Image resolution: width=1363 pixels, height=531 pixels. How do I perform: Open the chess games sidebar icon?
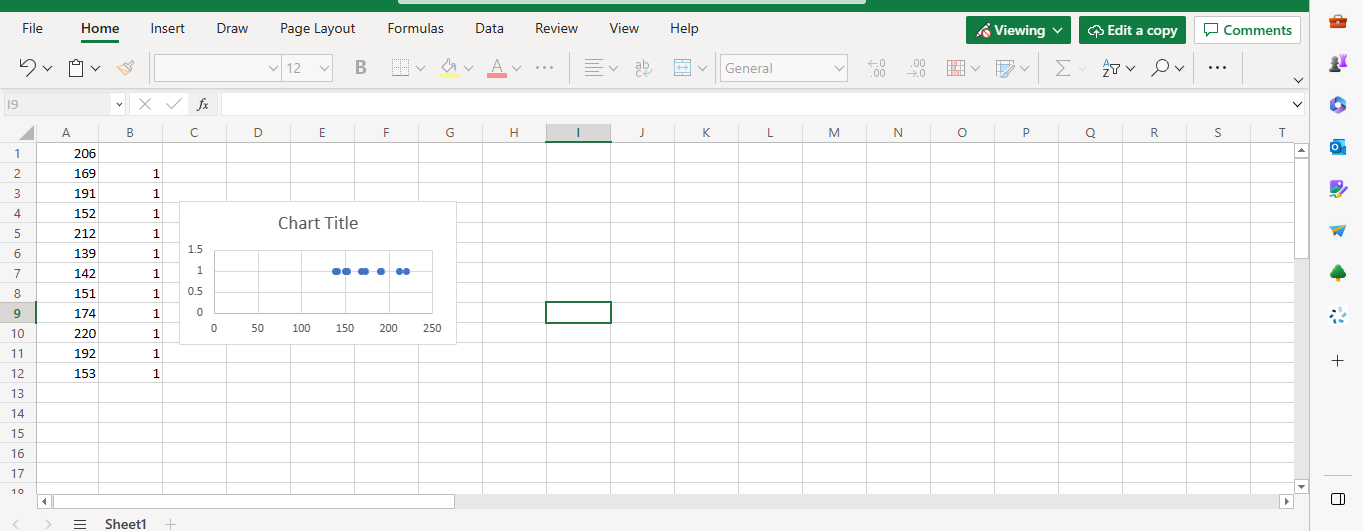[x=1338, y=63]
